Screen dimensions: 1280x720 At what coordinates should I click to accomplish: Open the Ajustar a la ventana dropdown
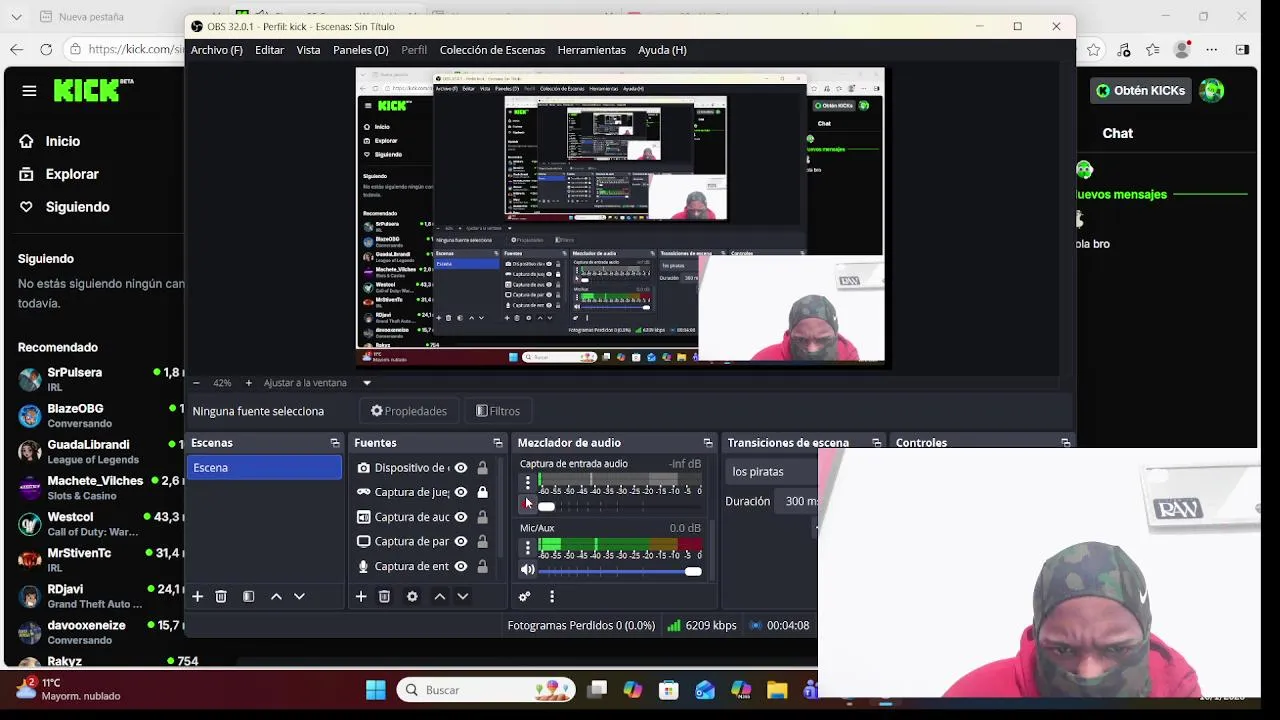click(x=367, y=383)
